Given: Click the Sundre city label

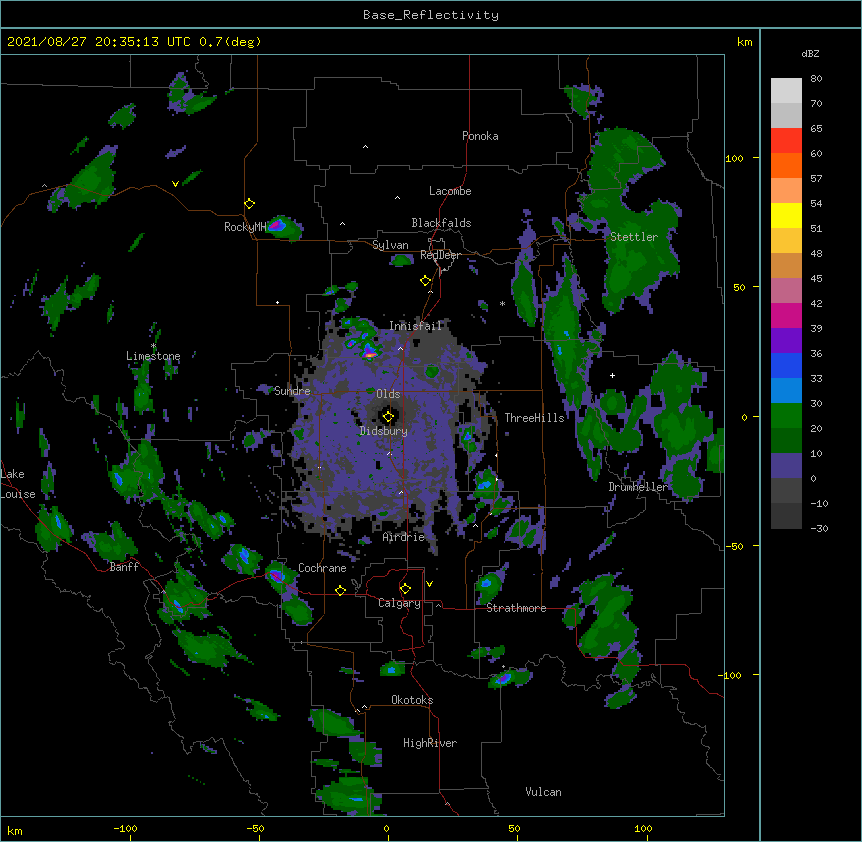Looking at the screenshot, I should tap(292, 391).
